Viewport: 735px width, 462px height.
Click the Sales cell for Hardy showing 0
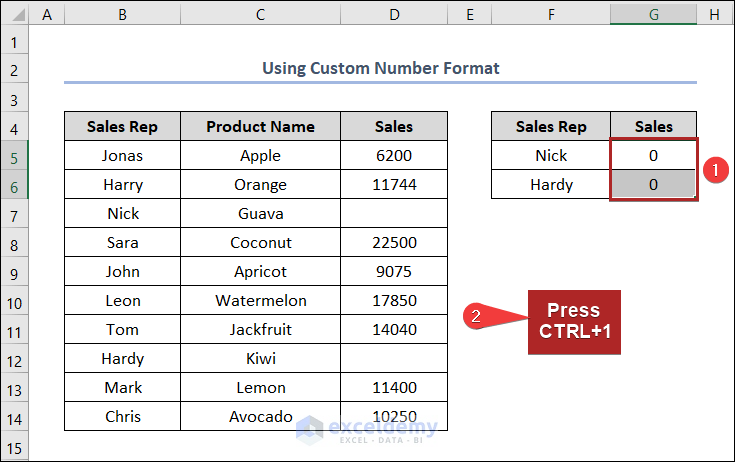tap(653, 185)
